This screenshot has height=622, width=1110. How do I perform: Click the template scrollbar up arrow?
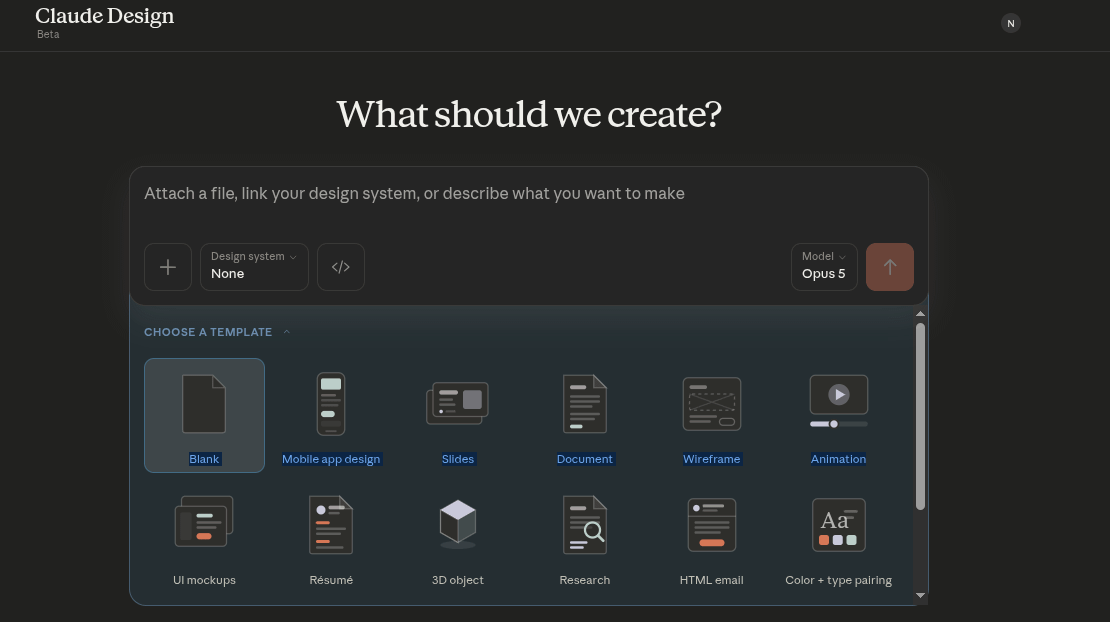(x=920, y=313)
